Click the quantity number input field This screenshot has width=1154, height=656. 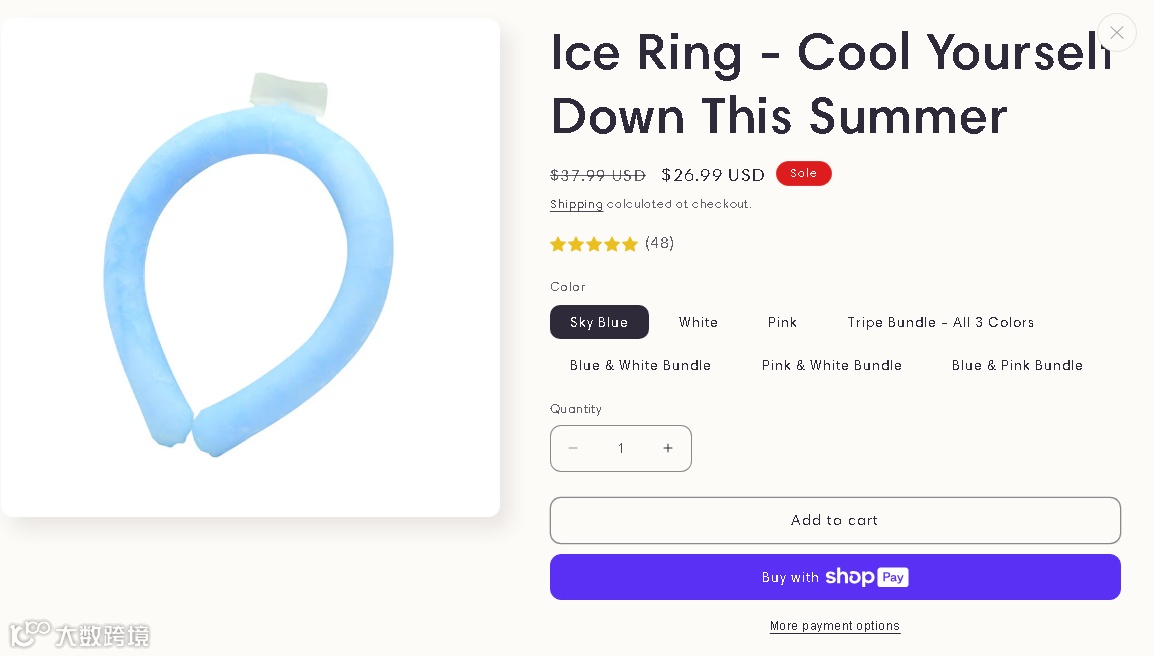pos(621,448)
